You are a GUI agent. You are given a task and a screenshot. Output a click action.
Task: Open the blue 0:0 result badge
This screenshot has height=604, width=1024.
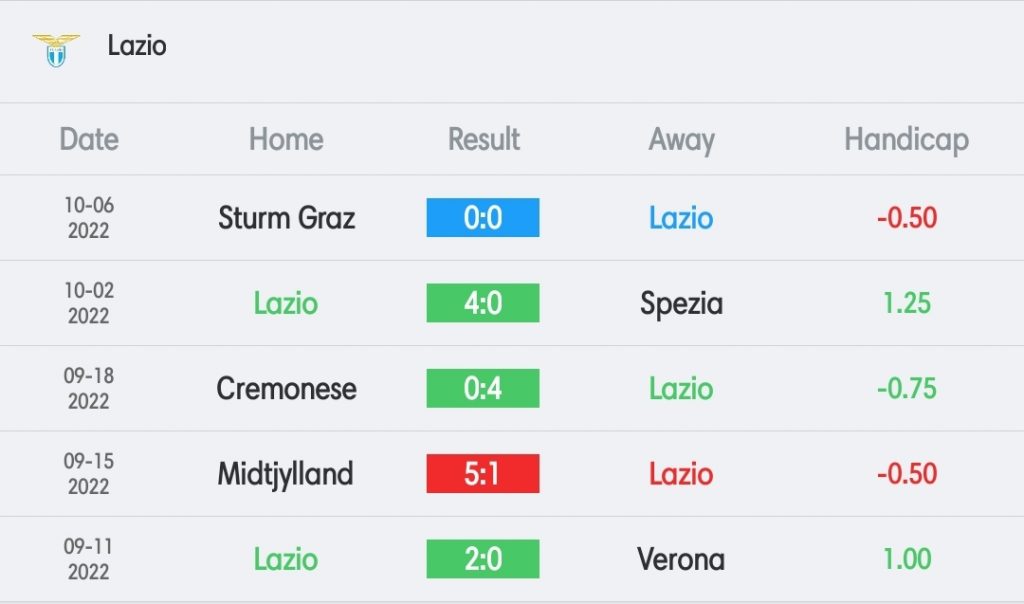(x=483, y=217)
